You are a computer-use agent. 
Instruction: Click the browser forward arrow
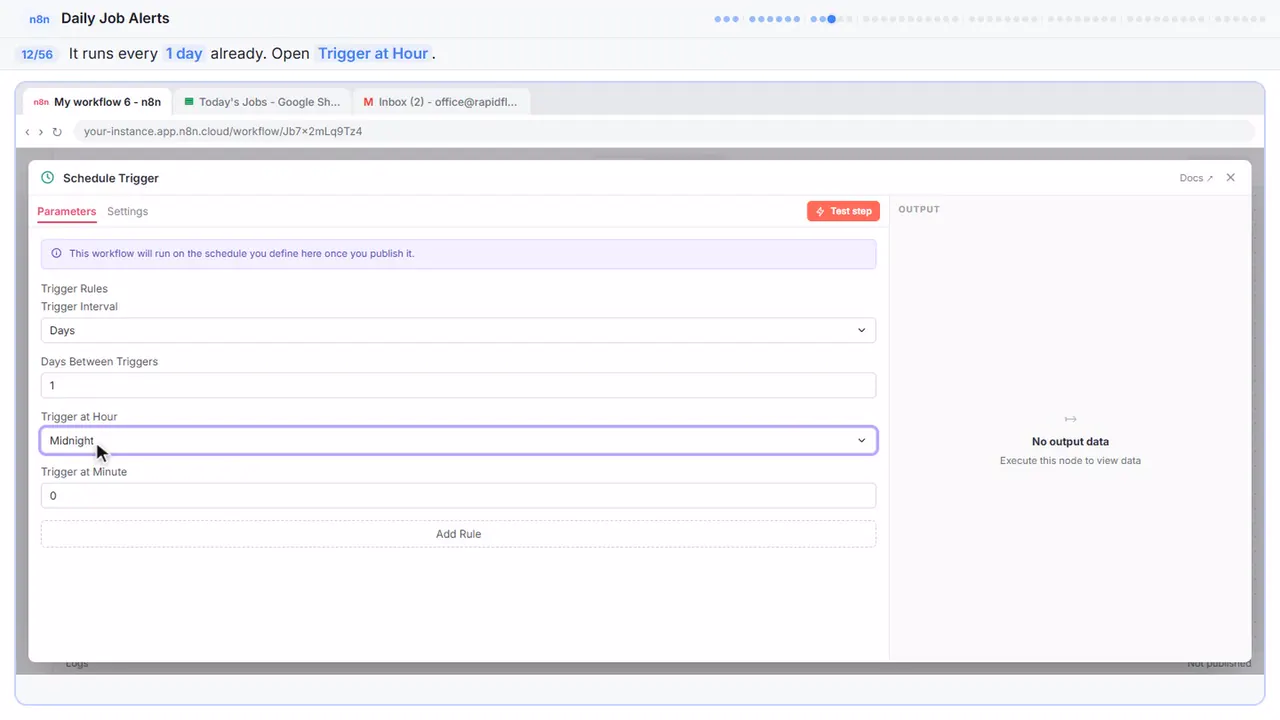coord(41,131)
